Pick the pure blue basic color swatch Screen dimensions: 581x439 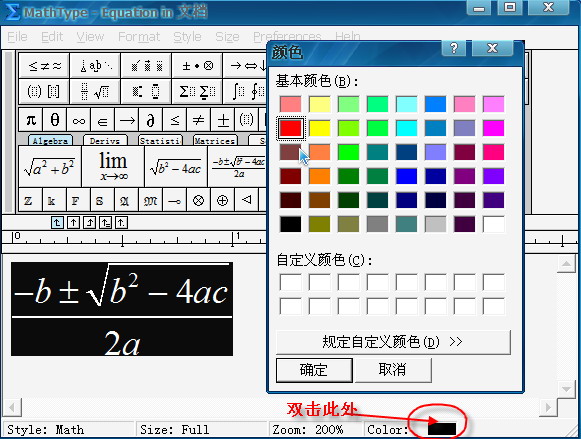tap(406, 176)
